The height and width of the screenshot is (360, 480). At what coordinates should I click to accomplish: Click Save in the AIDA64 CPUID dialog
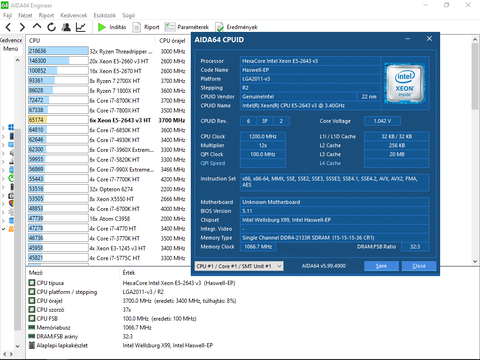tap(381, 266)
